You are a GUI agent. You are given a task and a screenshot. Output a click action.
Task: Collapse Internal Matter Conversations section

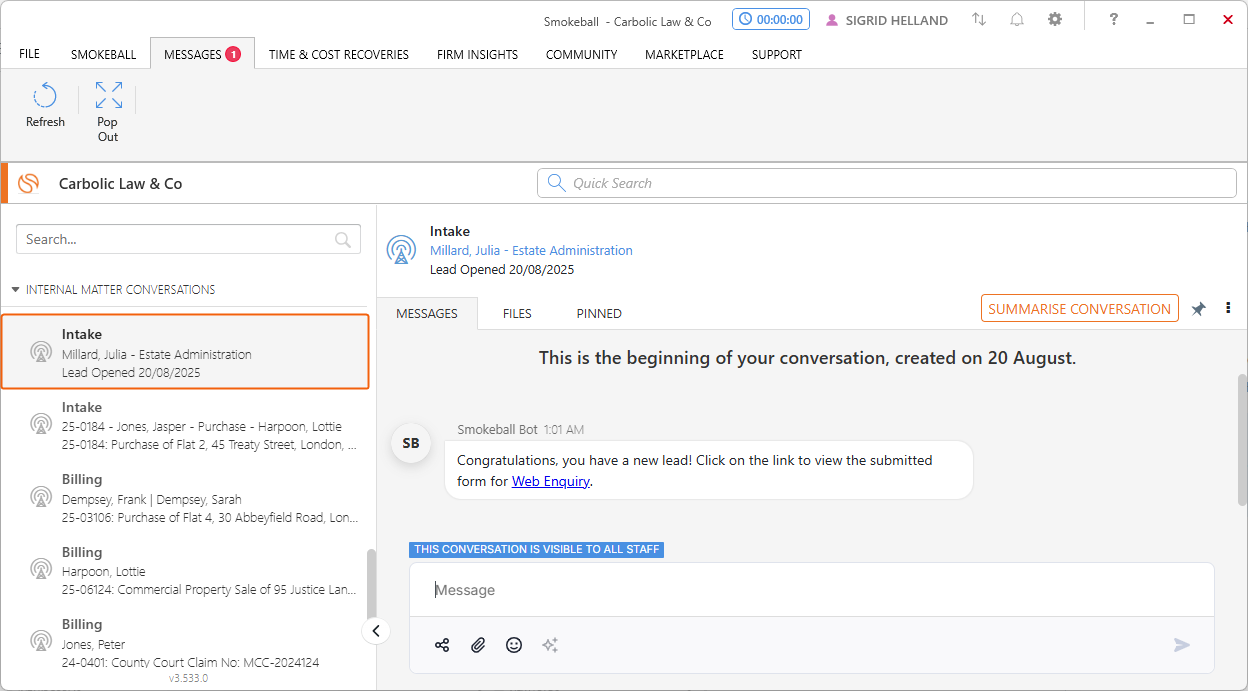[15, 290]
